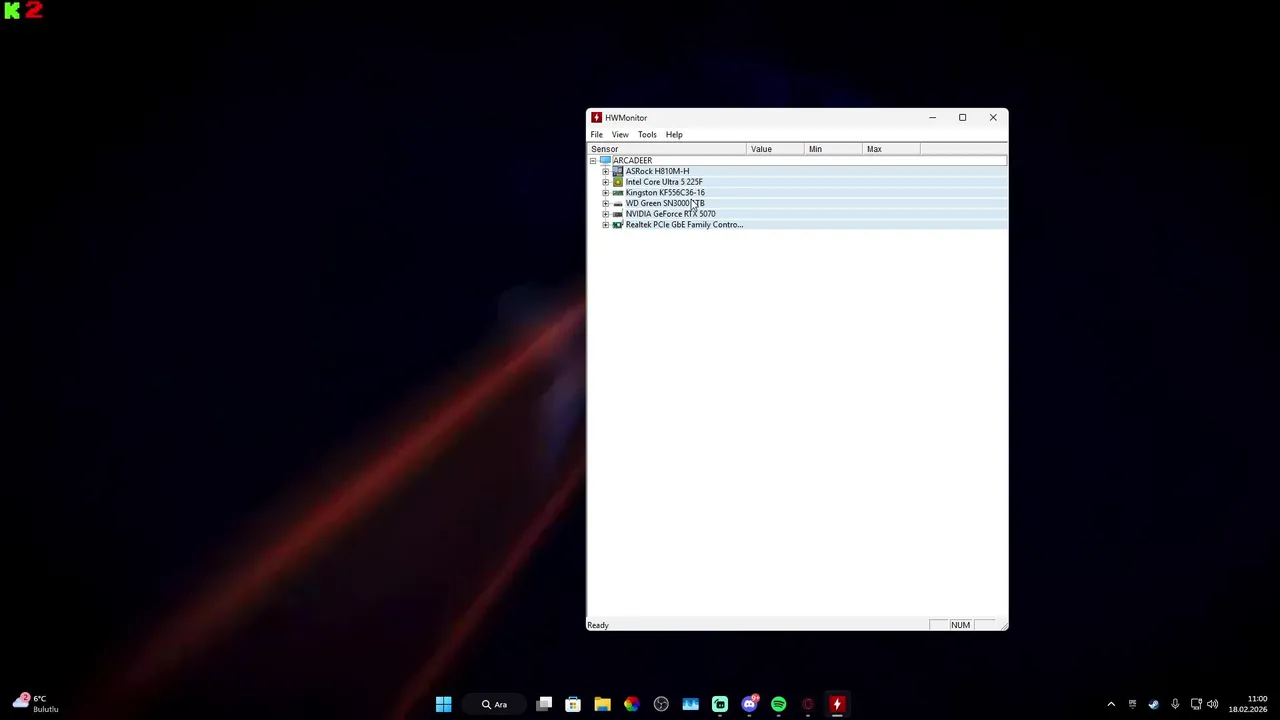Click the Kingston RAM module icon
Image resolution: width=1280 pixels, height=720 pixels.
click(x=617, y=193)
